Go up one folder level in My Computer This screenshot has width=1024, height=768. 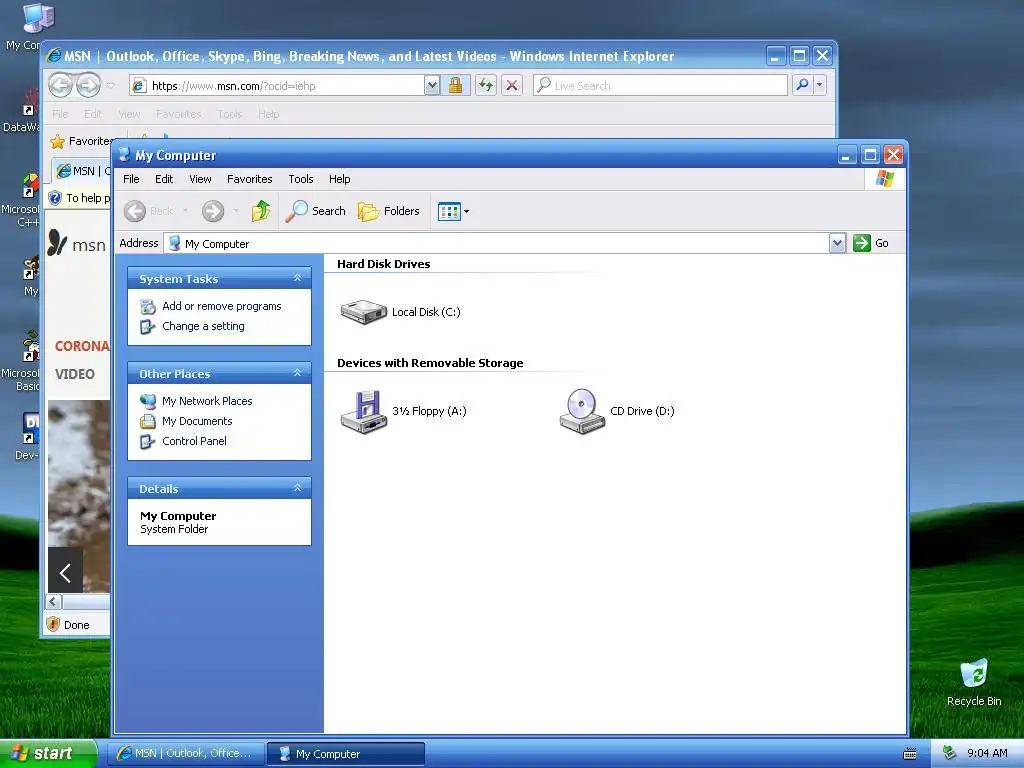click(261, 211)
